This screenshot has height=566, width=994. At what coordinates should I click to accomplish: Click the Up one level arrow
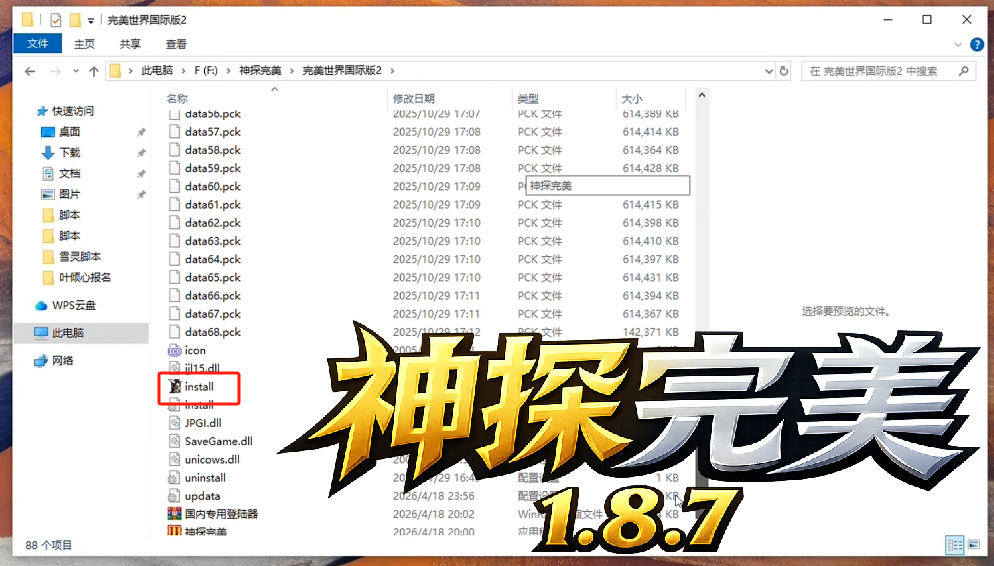pyautogui.click(x=94, y=71)
